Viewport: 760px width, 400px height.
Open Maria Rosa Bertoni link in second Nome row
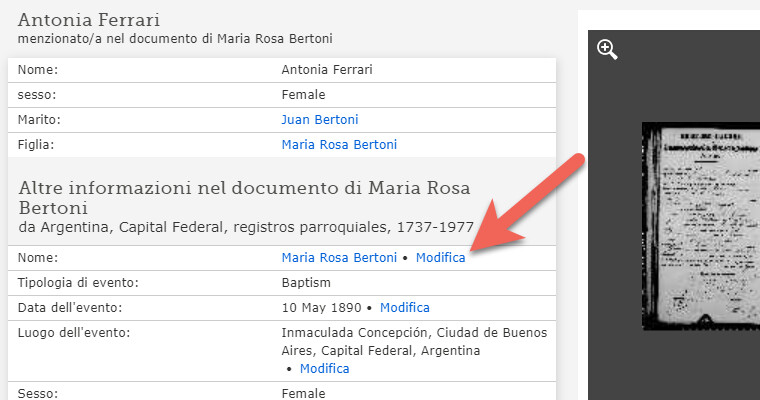click(x=339, y=257)
